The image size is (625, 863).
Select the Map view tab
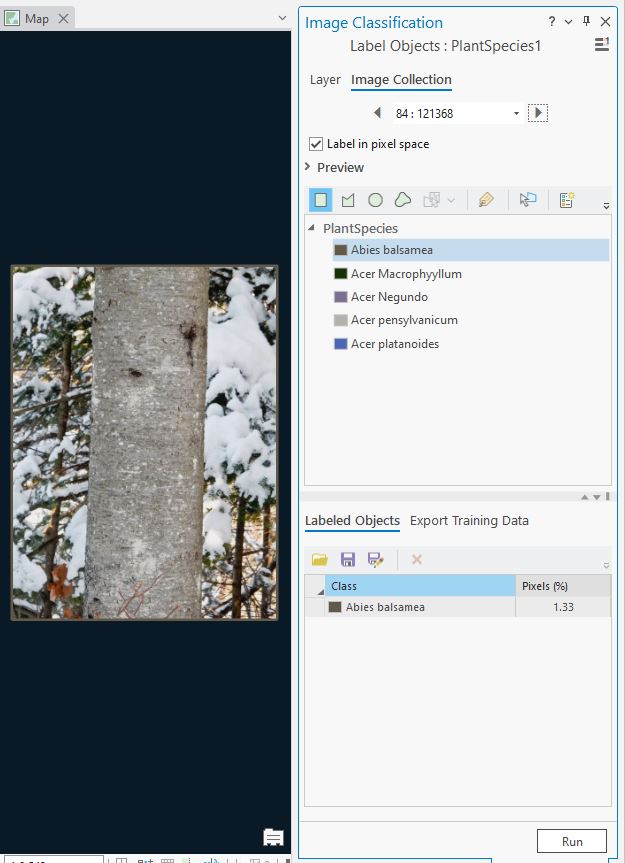36,19
